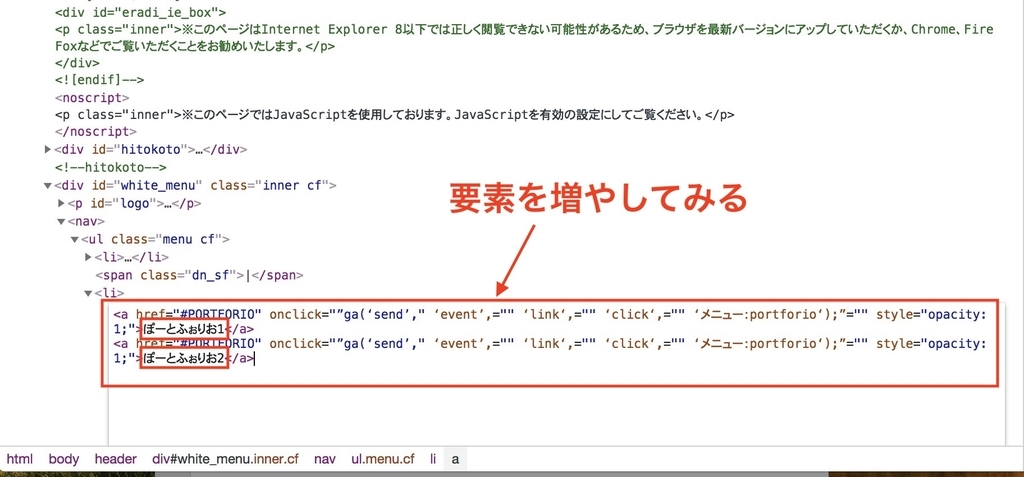Select div#white_menu.inner.cf breadcrumb
1024x477 pixels.
(x=225, y=459)
